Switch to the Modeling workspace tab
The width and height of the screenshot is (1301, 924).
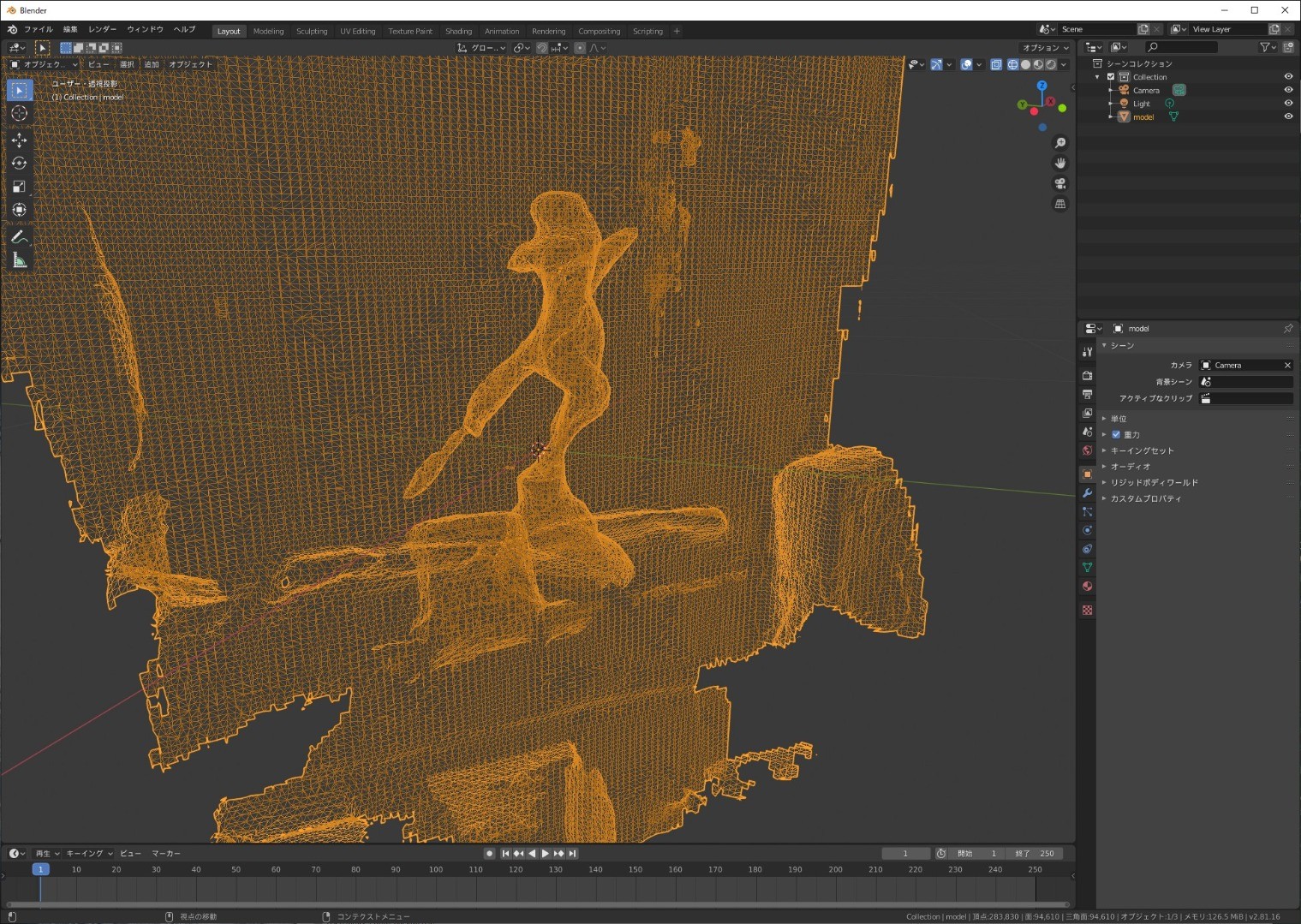coord(268,31)
